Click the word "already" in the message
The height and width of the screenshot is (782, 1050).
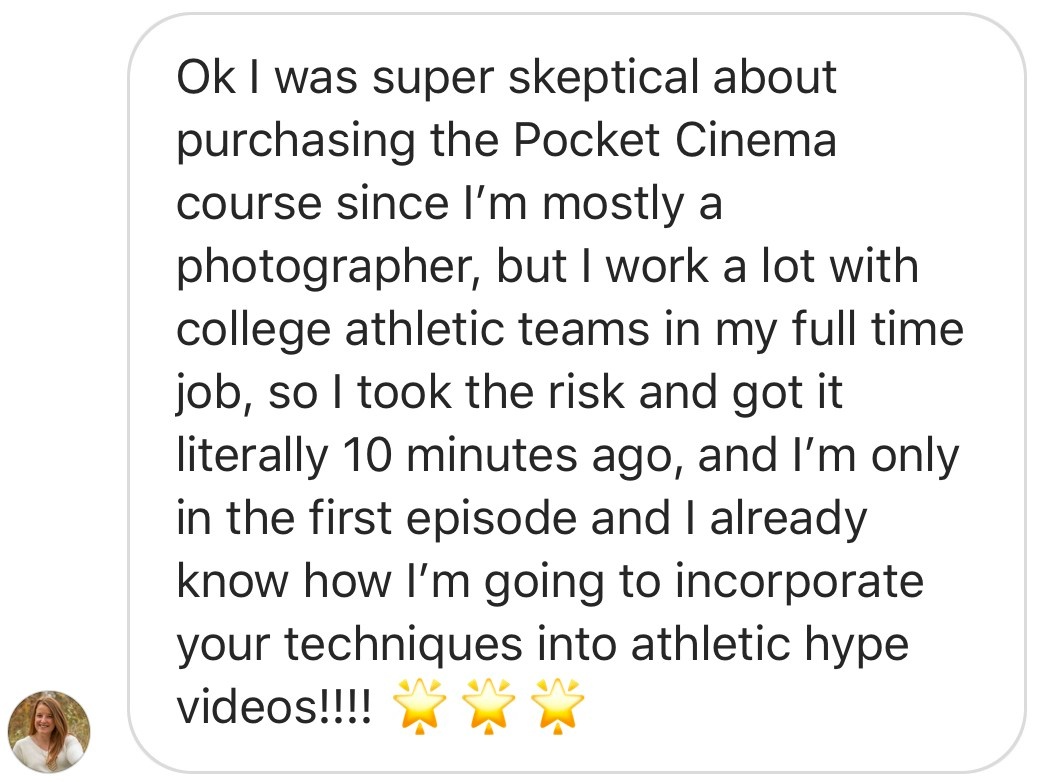[788, 518]
